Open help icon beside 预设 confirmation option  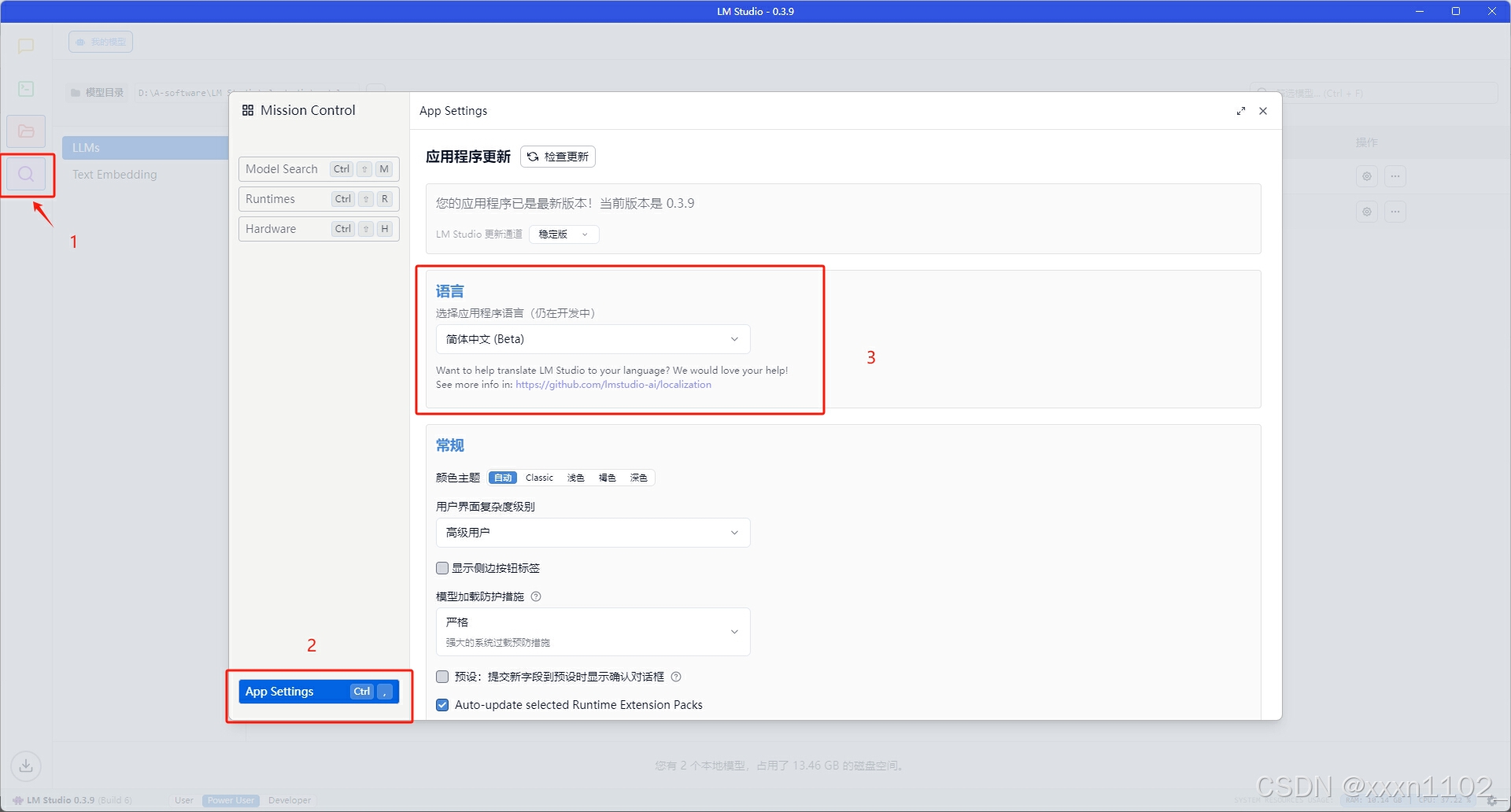click(676, 677)
